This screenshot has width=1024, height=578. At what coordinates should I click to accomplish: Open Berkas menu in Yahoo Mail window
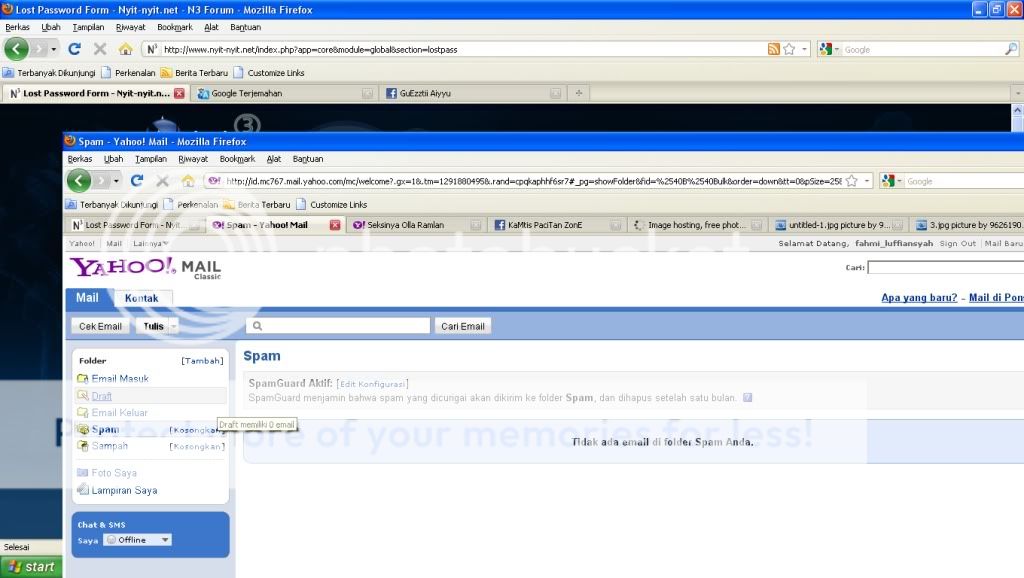[80, 159]
